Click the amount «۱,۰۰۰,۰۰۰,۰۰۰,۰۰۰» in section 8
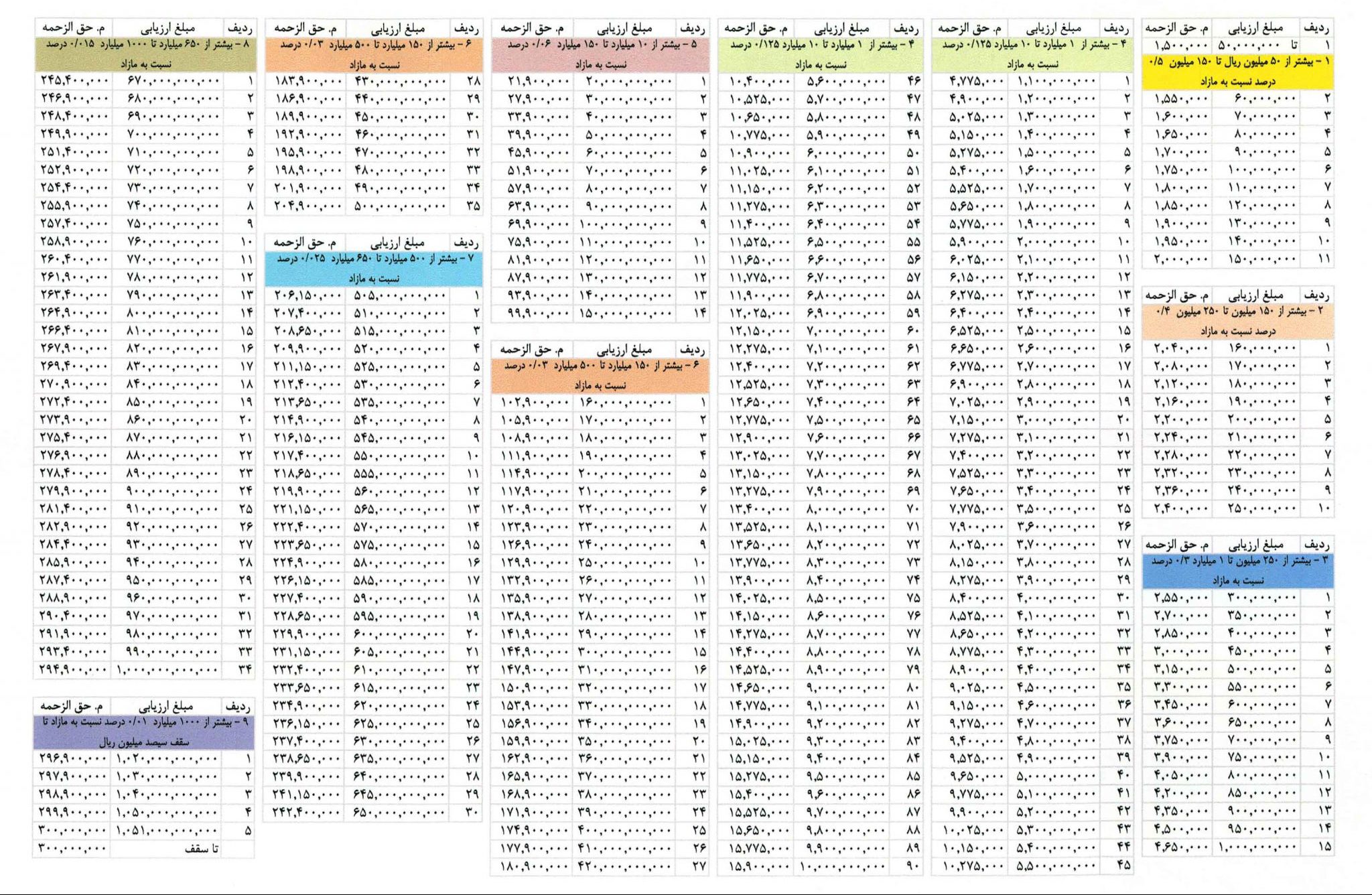Image resolution: width=1372 pixels, height=895 pixels. coord(167,669)
